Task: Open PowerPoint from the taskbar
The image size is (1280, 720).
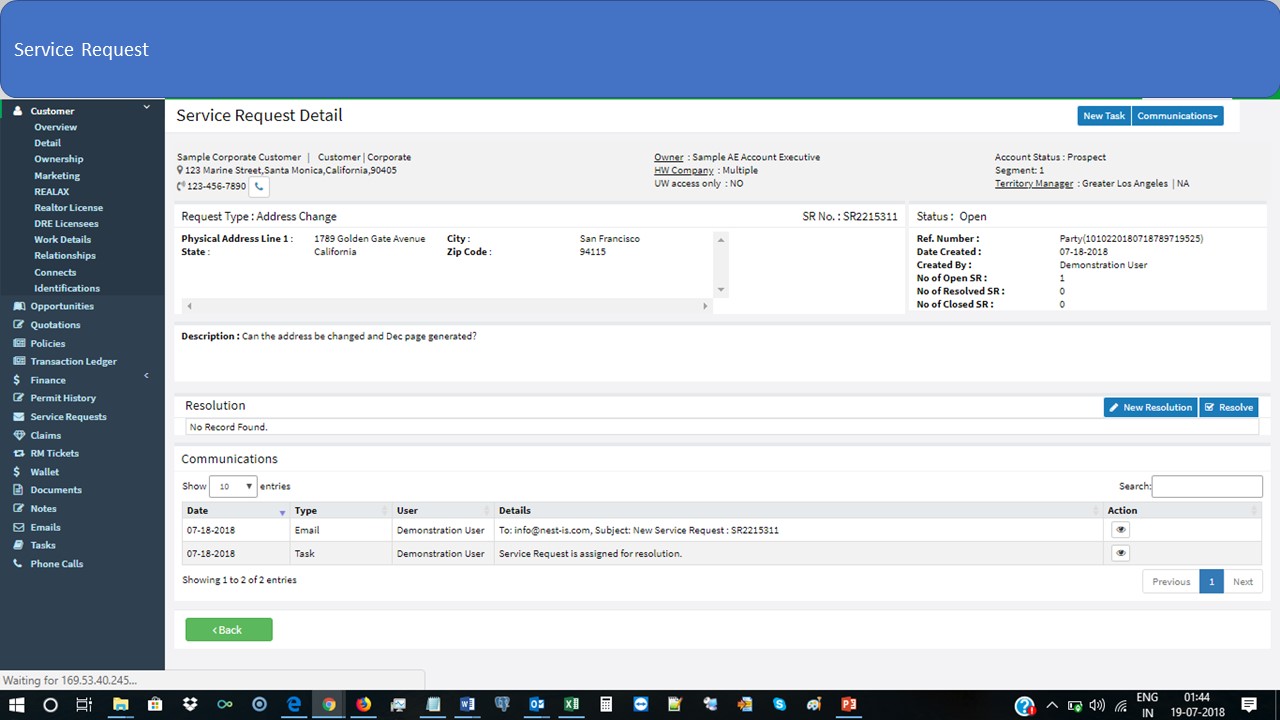Action: click(848, 704)
